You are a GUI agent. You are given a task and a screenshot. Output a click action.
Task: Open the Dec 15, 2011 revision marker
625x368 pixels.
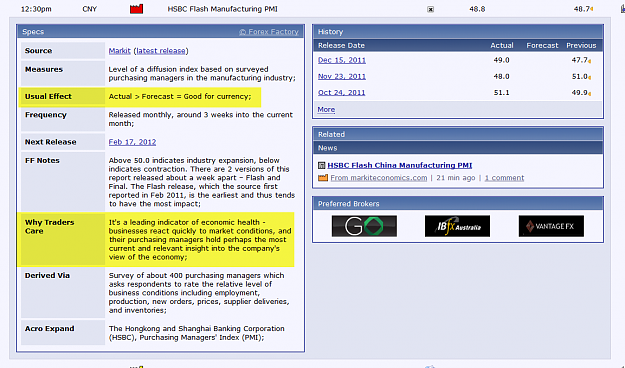tap(590, 61)
